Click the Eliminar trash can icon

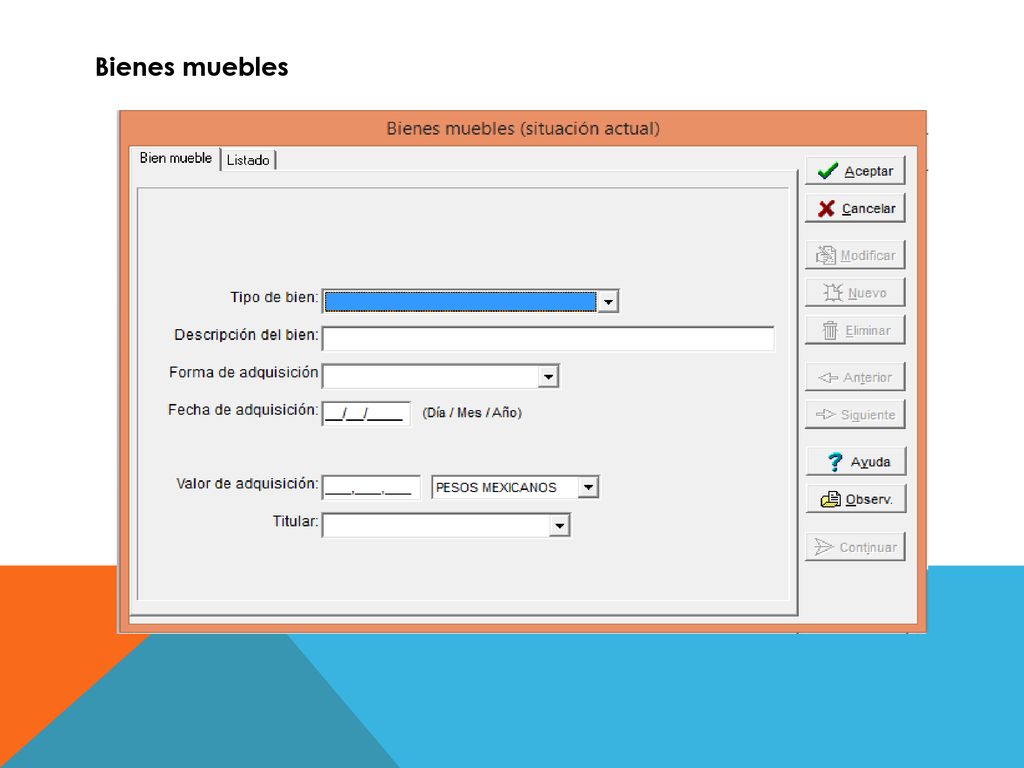point(830,330)
